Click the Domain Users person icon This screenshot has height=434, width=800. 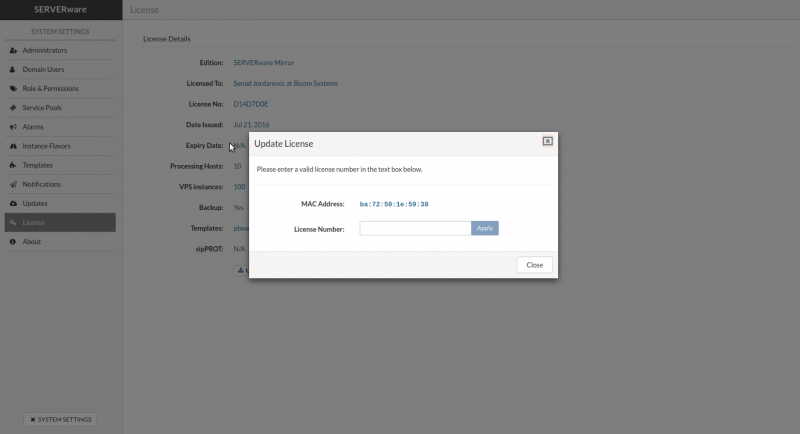tap(13, 69)
